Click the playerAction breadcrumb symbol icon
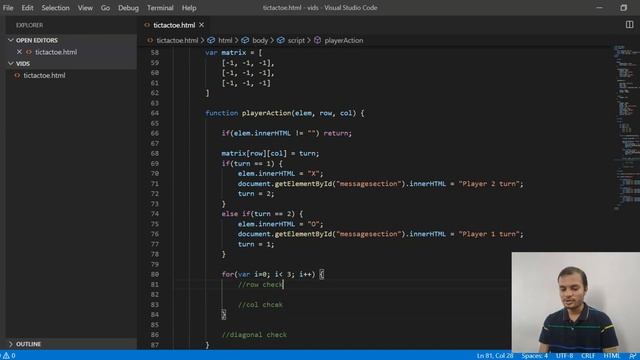This screenshot has height=360, width=640. (318, 40)
